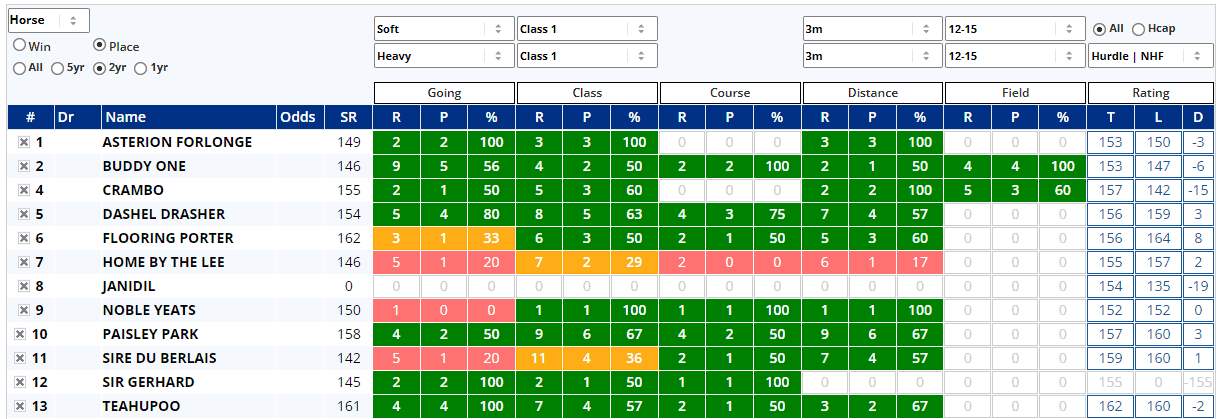Choose the 5yr time period option

click(x=57, y=68)
